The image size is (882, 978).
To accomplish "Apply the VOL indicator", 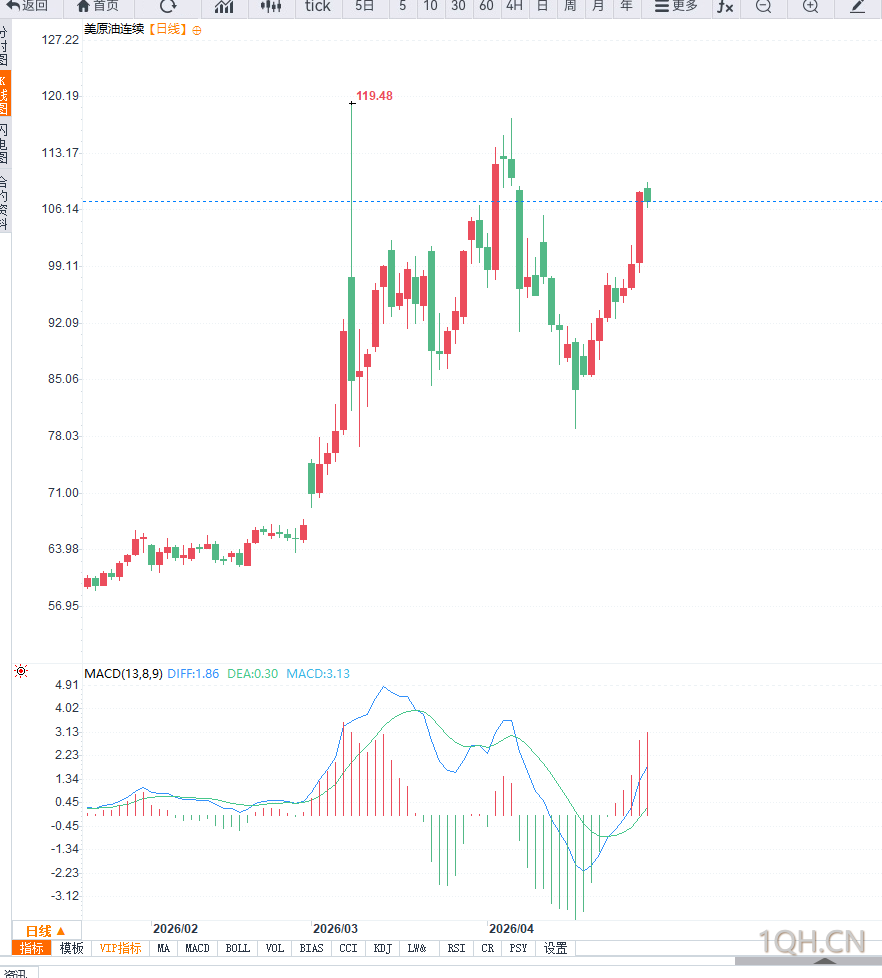I will [274, 948].
